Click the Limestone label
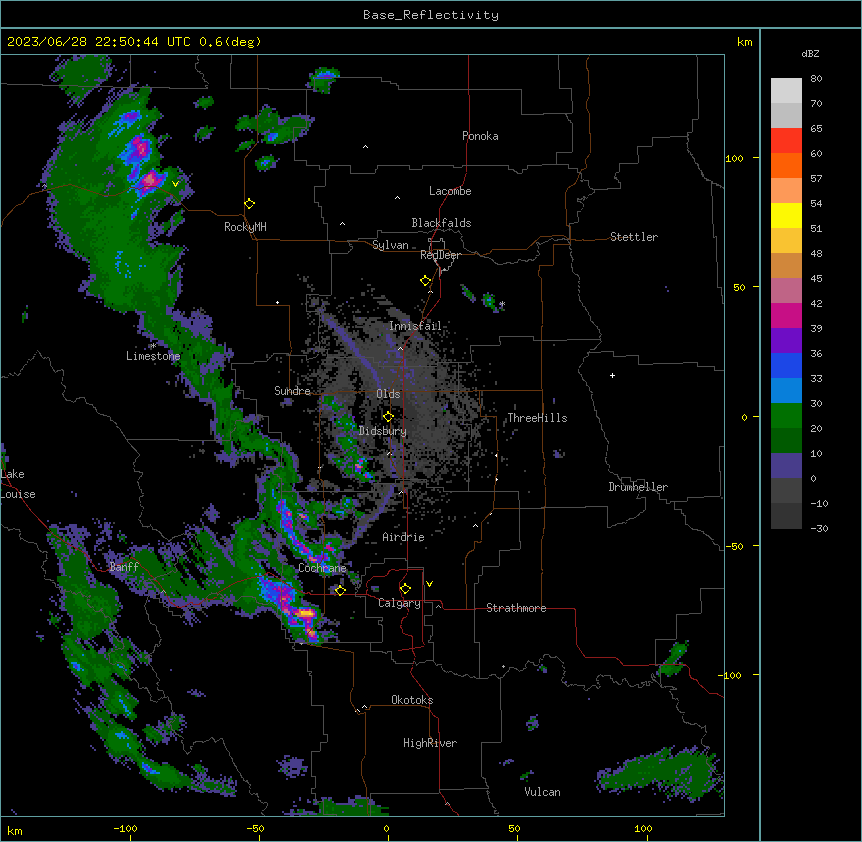862x842 pixels. coord(153,356)
